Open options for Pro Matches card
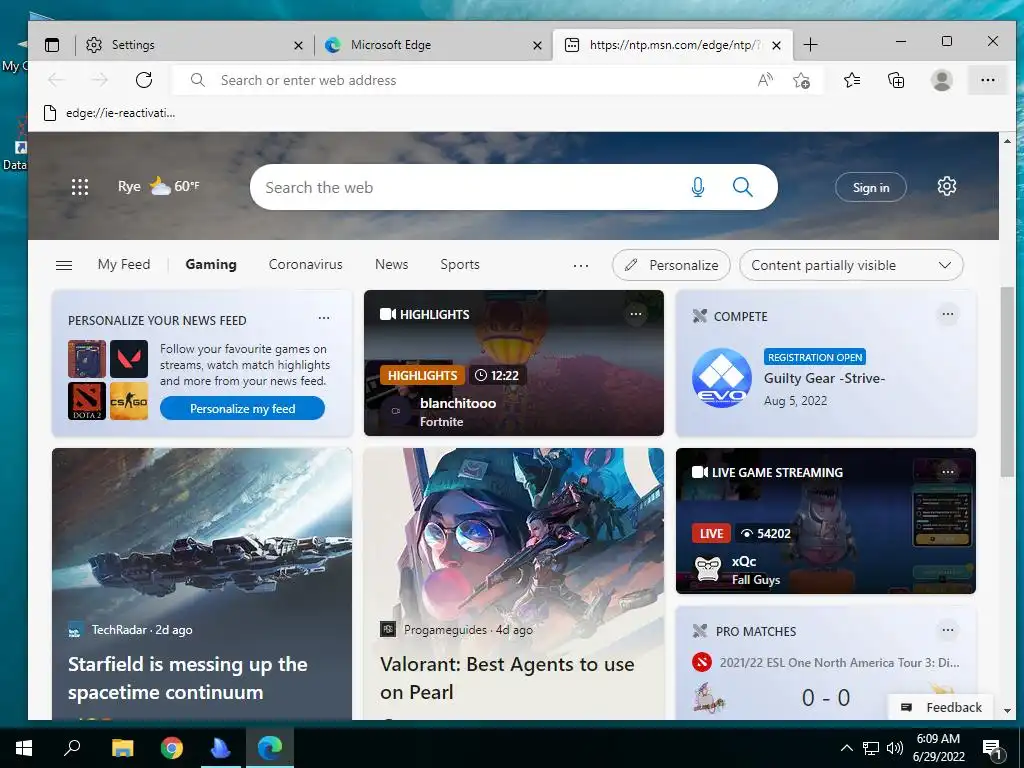 pyautogui.click(x=948, y=630)
